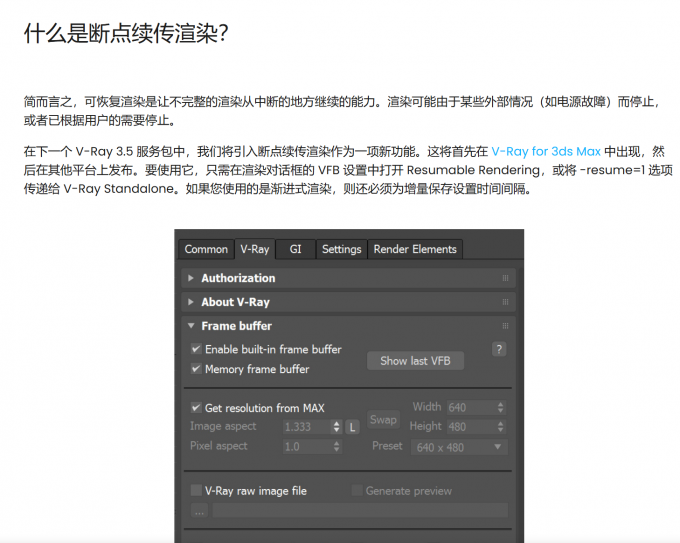Toggle the L aspect lock button
The width and height of the screenshot is (680, 543).
(353, 427)
